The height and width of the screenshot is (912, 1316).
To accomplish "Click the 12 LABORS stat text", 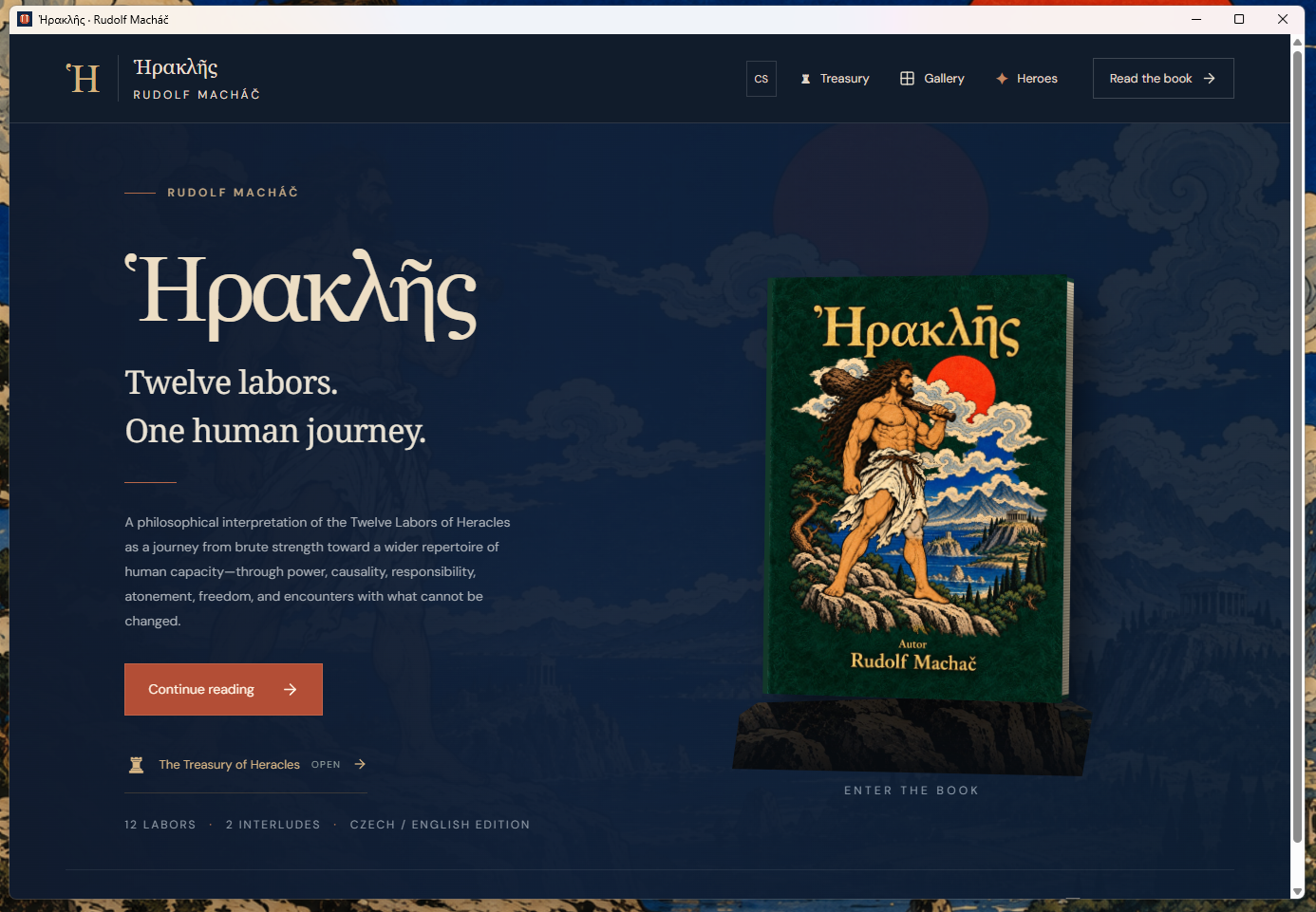I will (160, 825).
